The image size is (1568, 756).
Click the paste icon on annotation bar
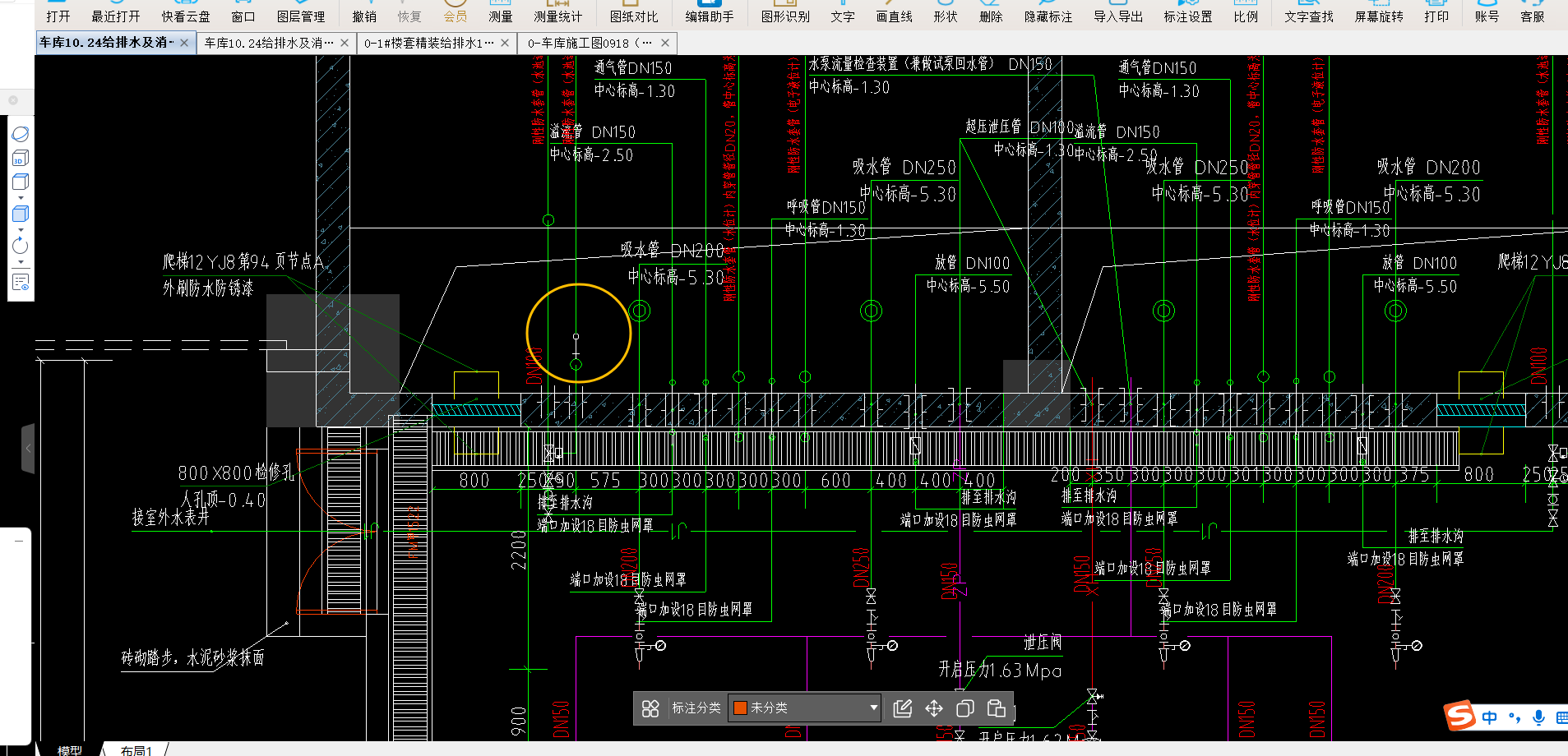pyautogui.click(x=996, y=708)
